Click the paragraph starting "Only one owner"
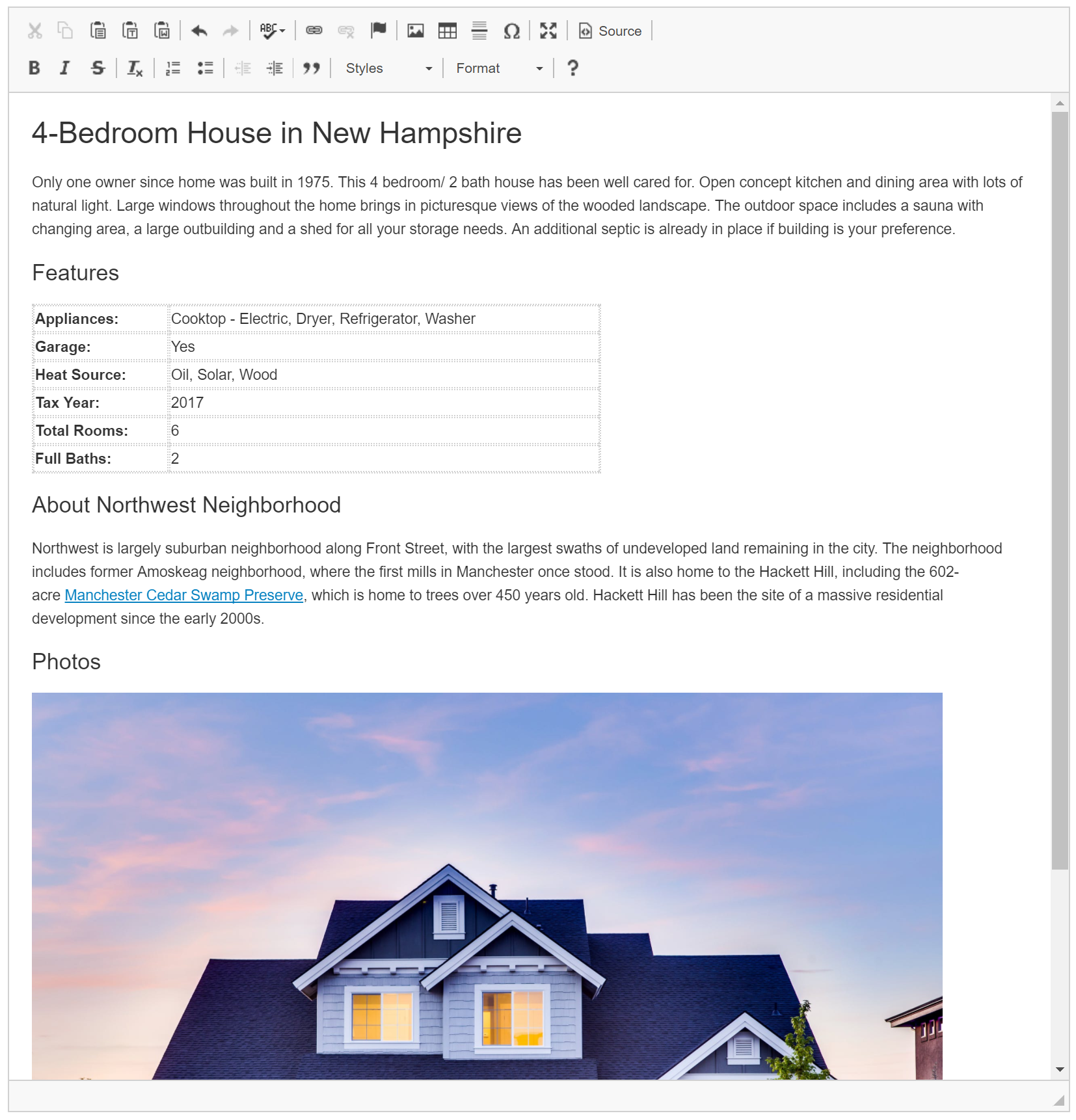This screenshot has width=1076, height=1120. [527, 206]
